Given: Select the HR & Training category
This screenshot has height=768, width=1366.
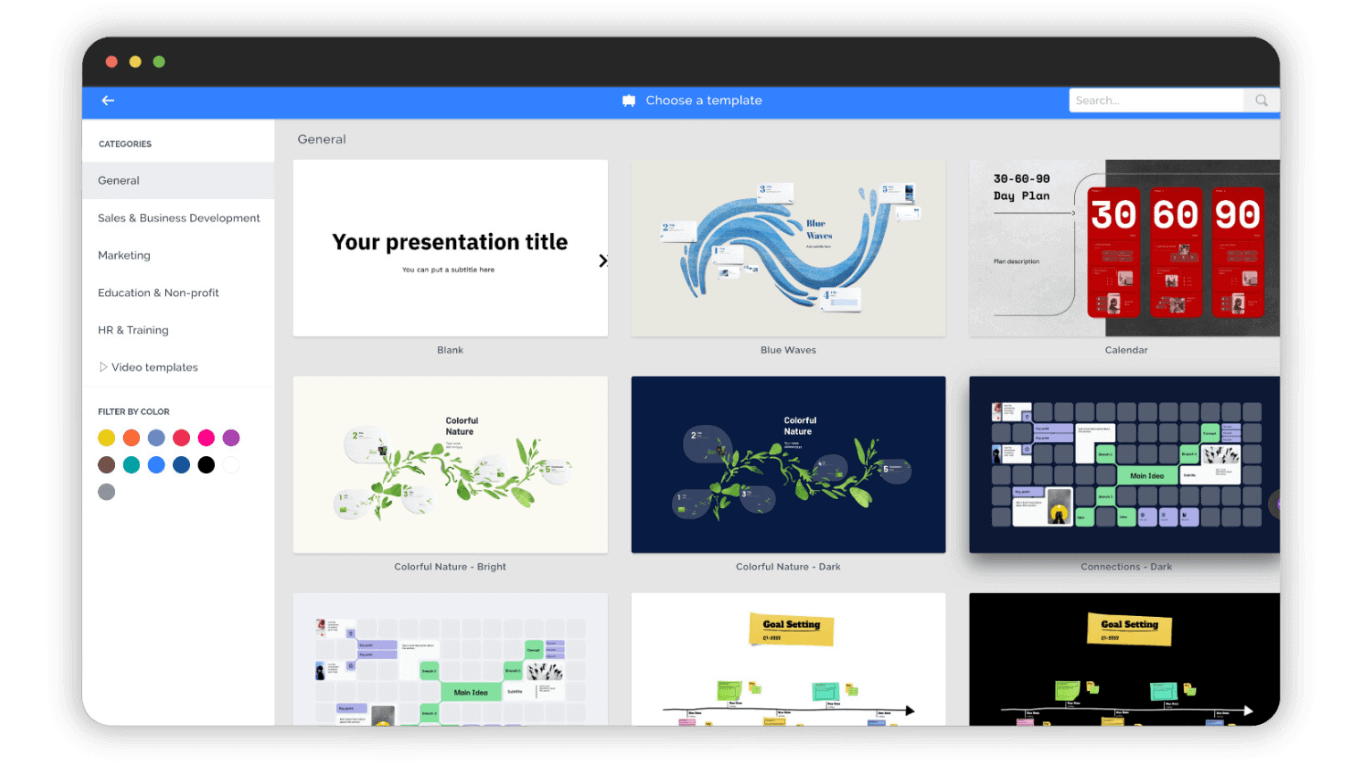Looking at the screenshot, I should tap(133, 329).
